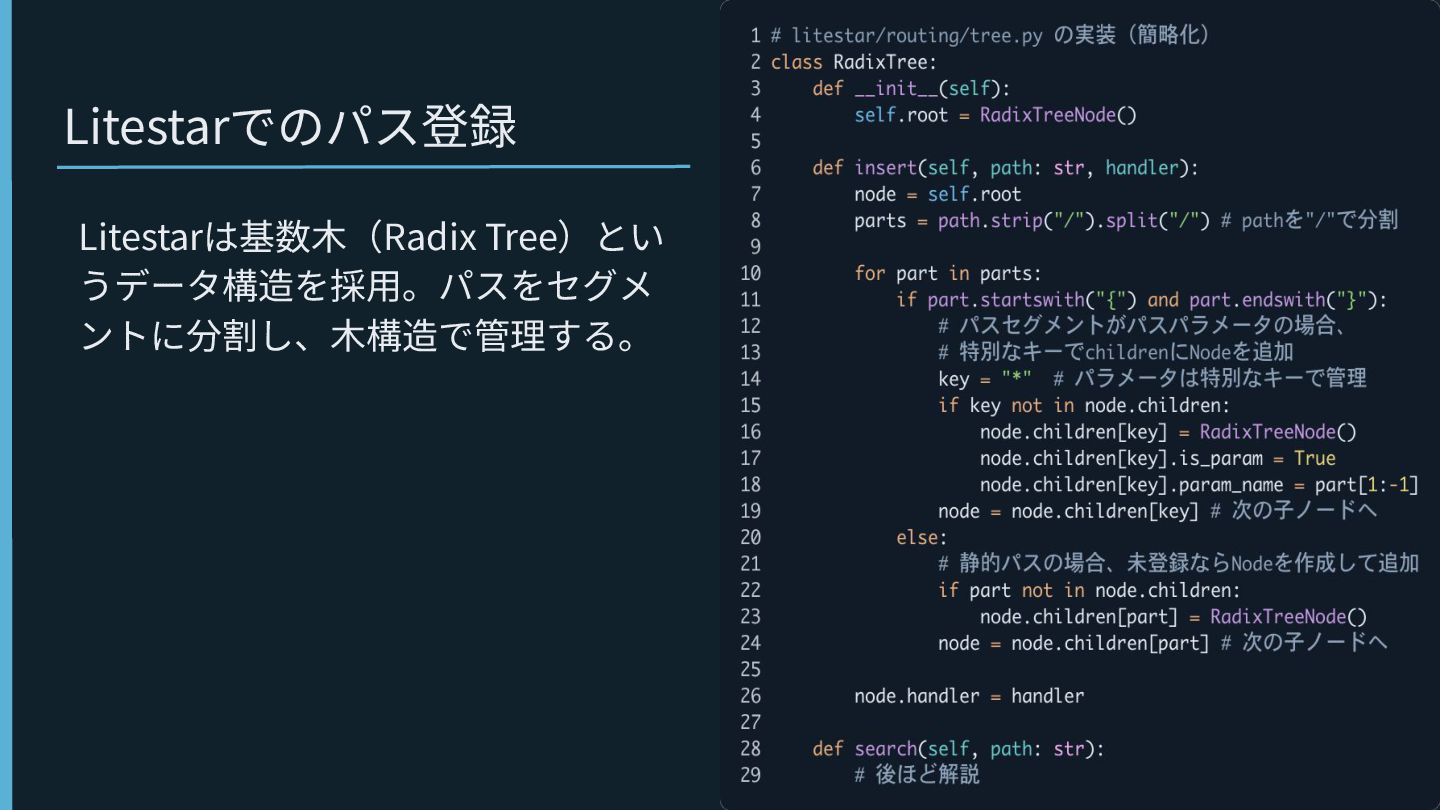
Task: Click the line 'node = node.children[key]'
Action: (1068, 511)
